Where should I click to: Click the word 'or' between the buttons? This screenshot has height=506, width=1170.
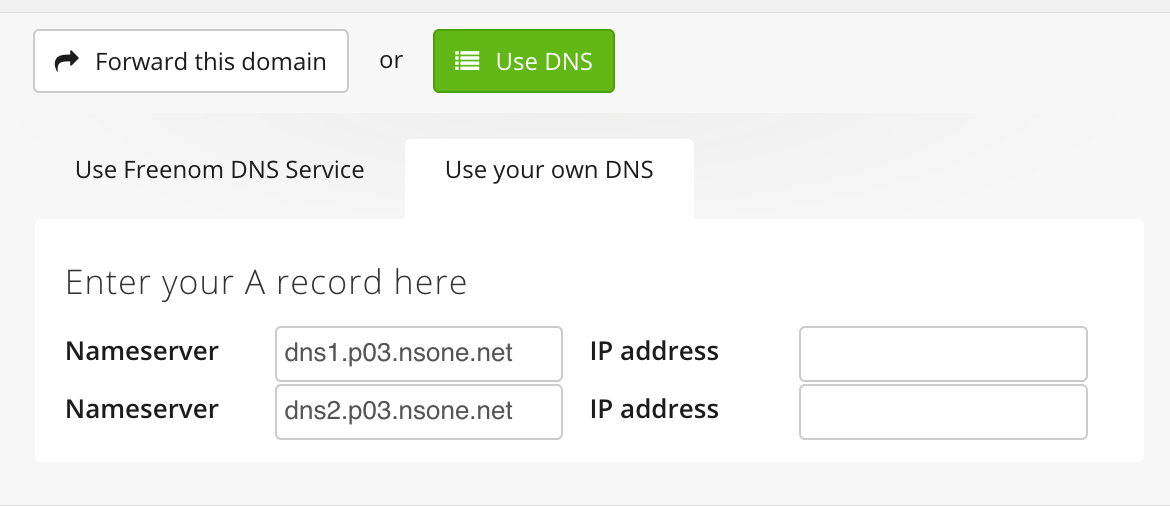click(391, 60)
